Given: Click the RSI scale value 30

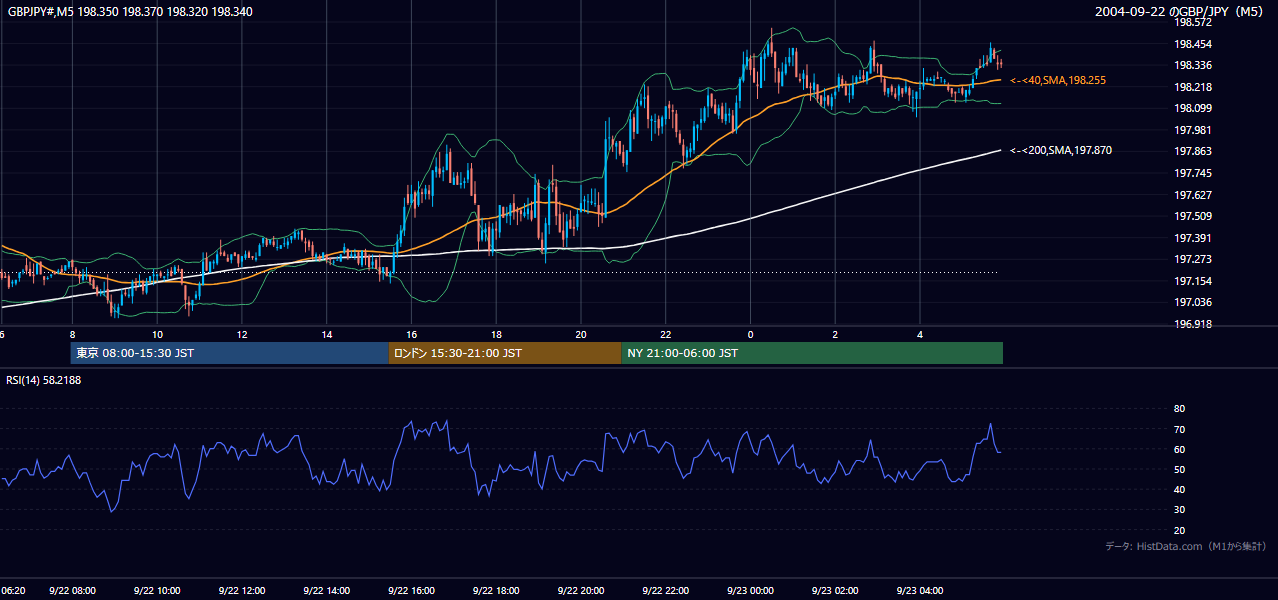Looking at the screenshot, I should (x=1179, y=510).
